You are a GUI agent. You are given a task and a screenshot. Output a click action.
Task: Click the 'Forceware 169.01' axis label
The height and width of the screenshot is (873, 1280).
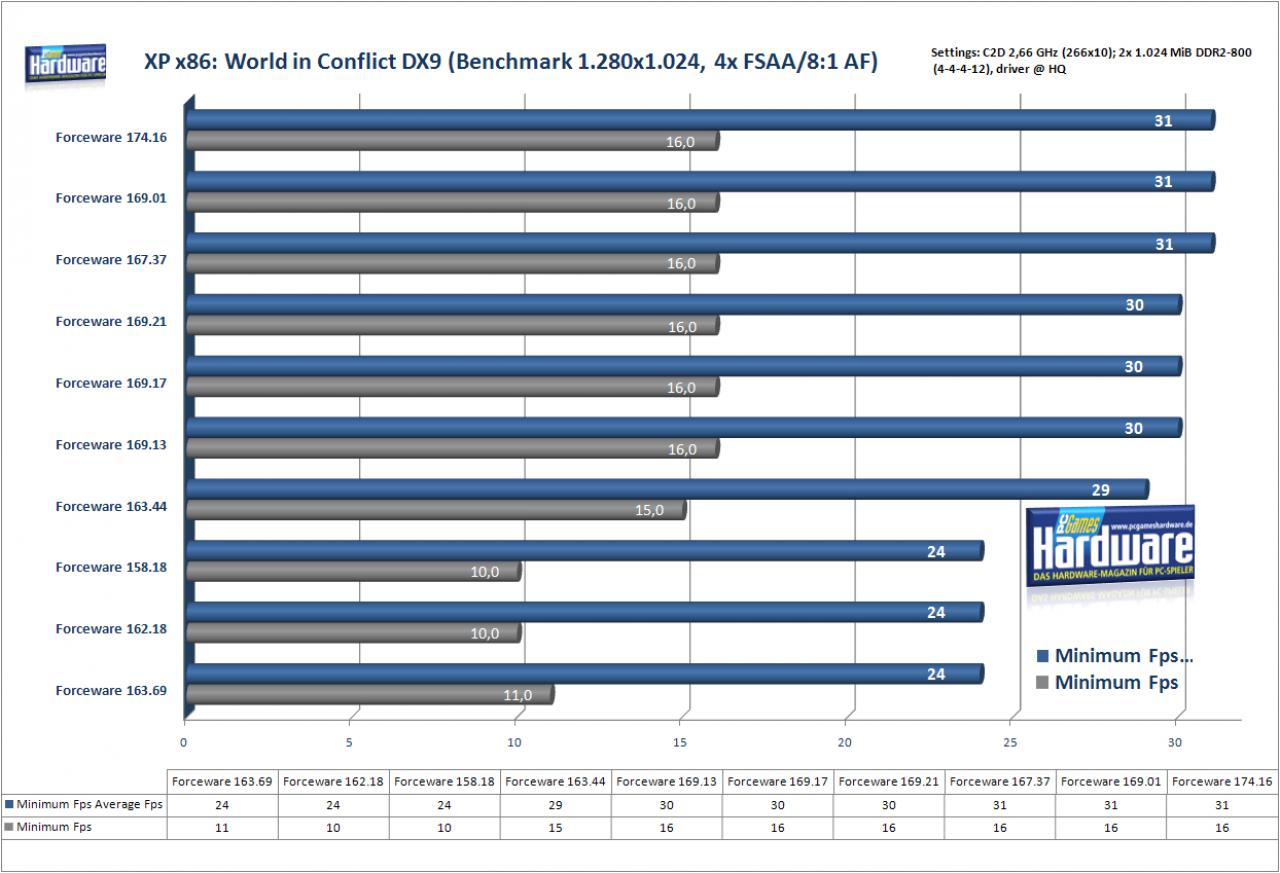(111, 198)
